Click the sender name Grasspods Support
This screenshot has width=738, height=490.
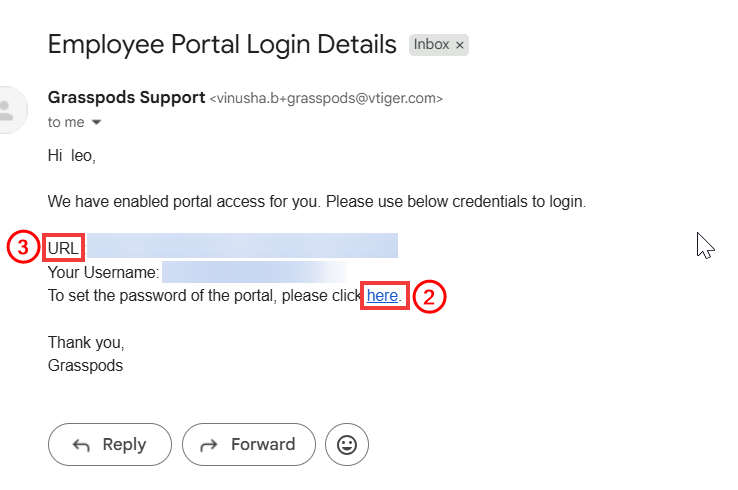pos(127,97)
